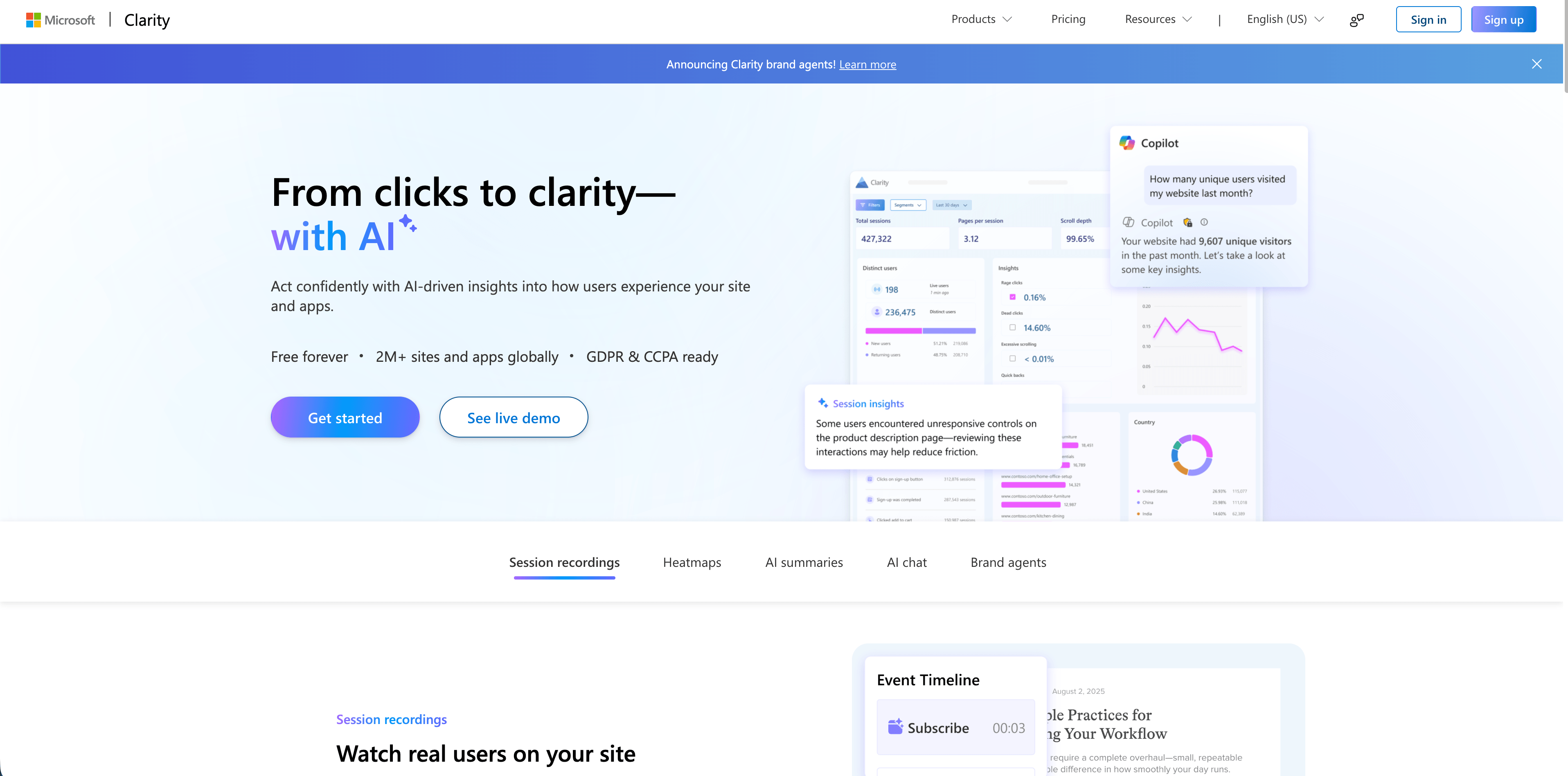This screenshot has width=1568, height=776.
Task: Click the shield lock icon beside Copilot
Action: [x=1187, y=222]
